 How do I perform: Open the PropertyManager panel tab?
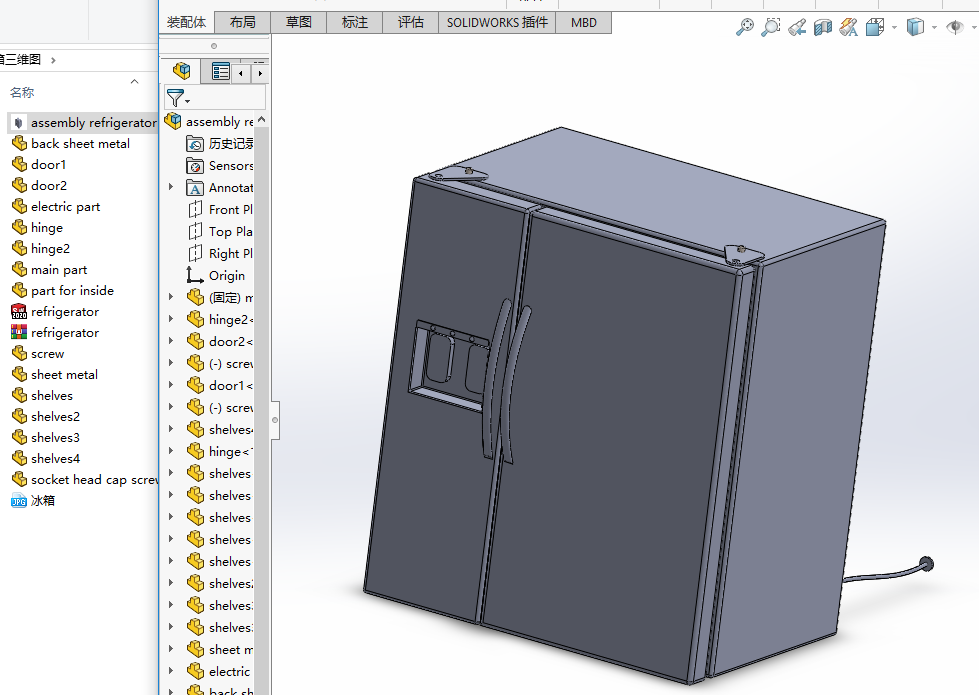coord(220,72)
